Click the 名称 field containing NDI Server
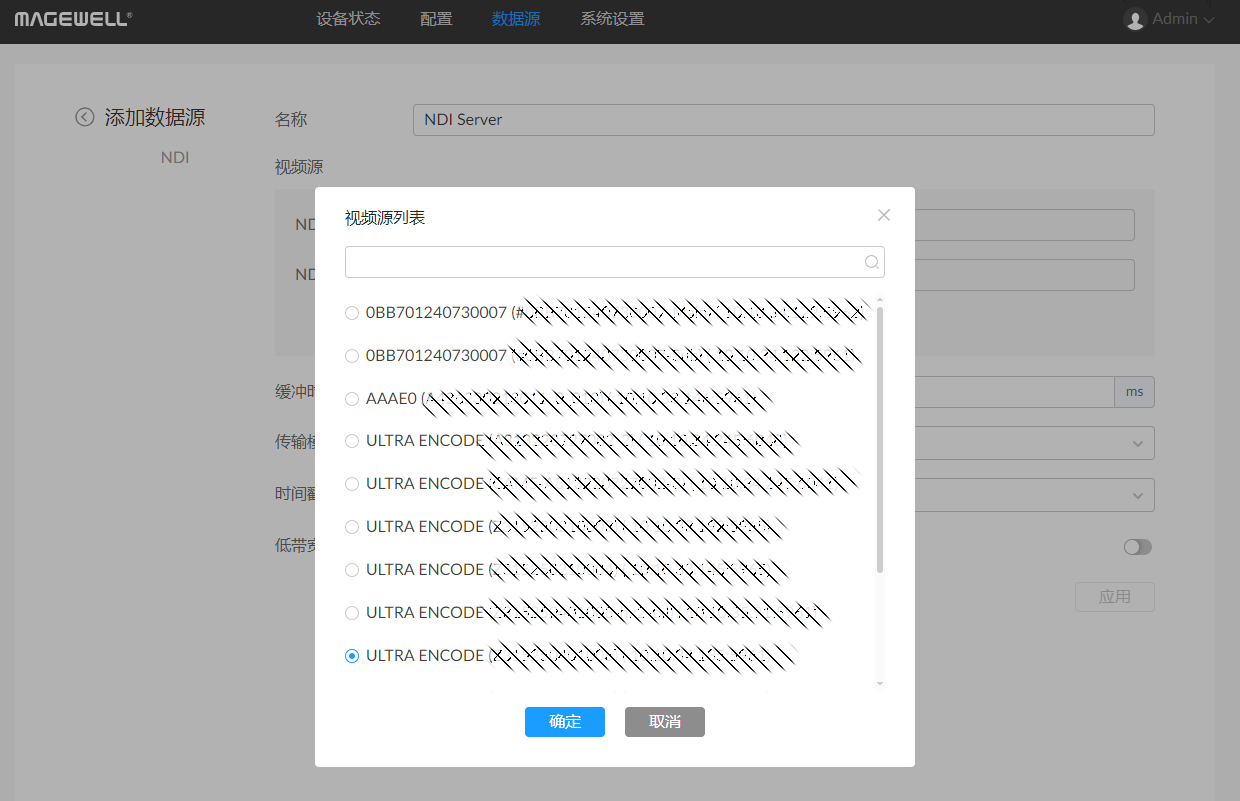This screenshot has height=801, width=1240. tap(783, 120)
